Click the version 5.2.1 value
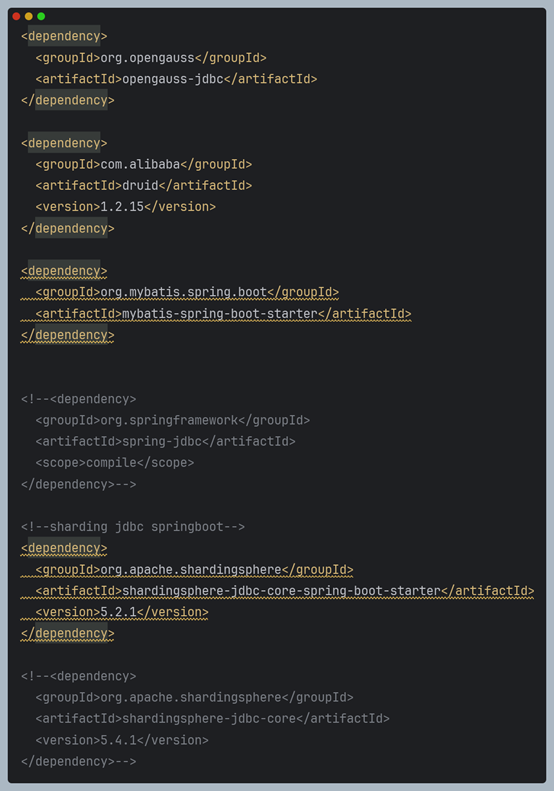This screenshot has width=554, height=791. pyautogui.click(x=119, y=612)
